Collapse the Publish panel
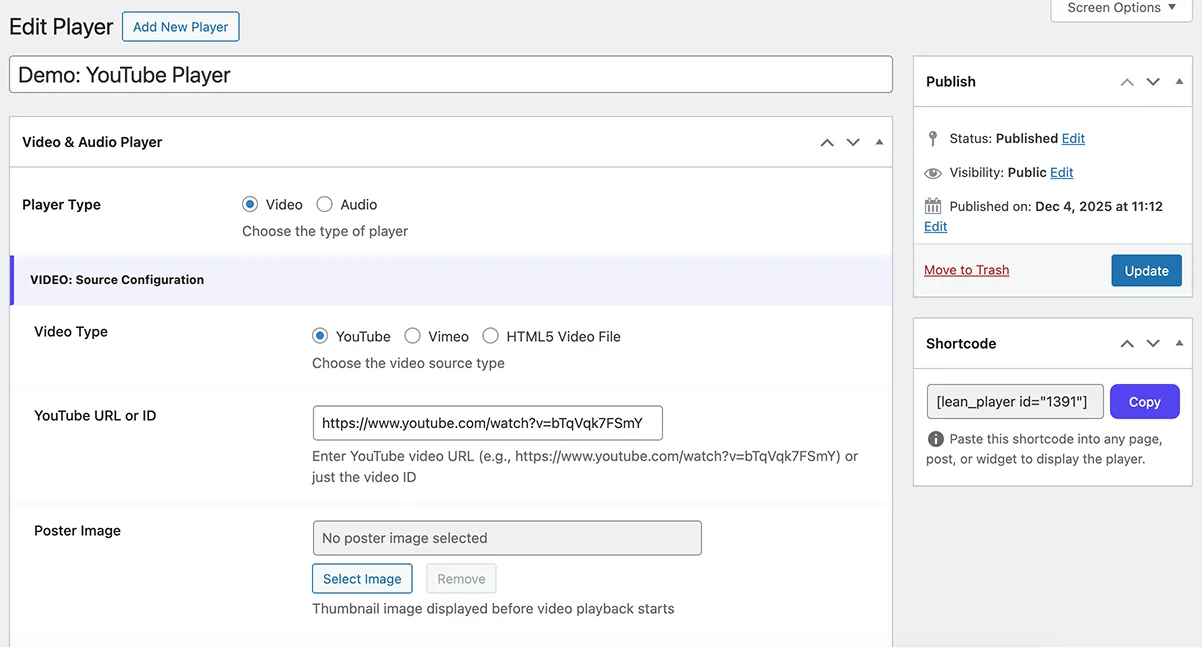 coord(1179,82)
